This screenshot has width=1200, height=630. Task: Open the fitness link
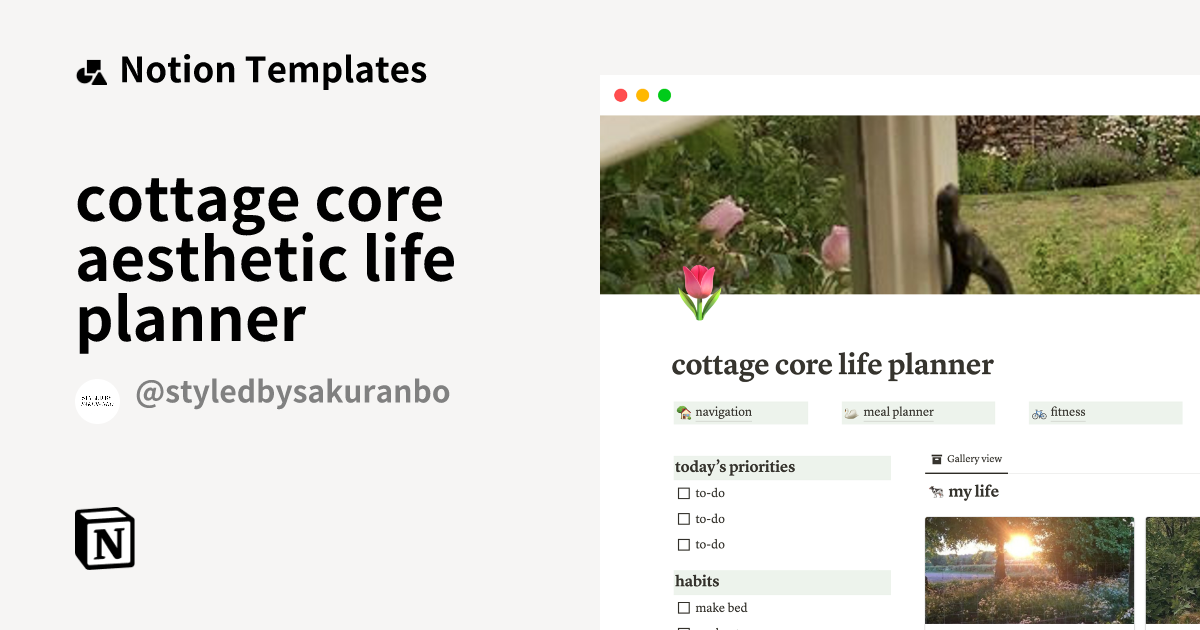click(x=1067, y=412)
